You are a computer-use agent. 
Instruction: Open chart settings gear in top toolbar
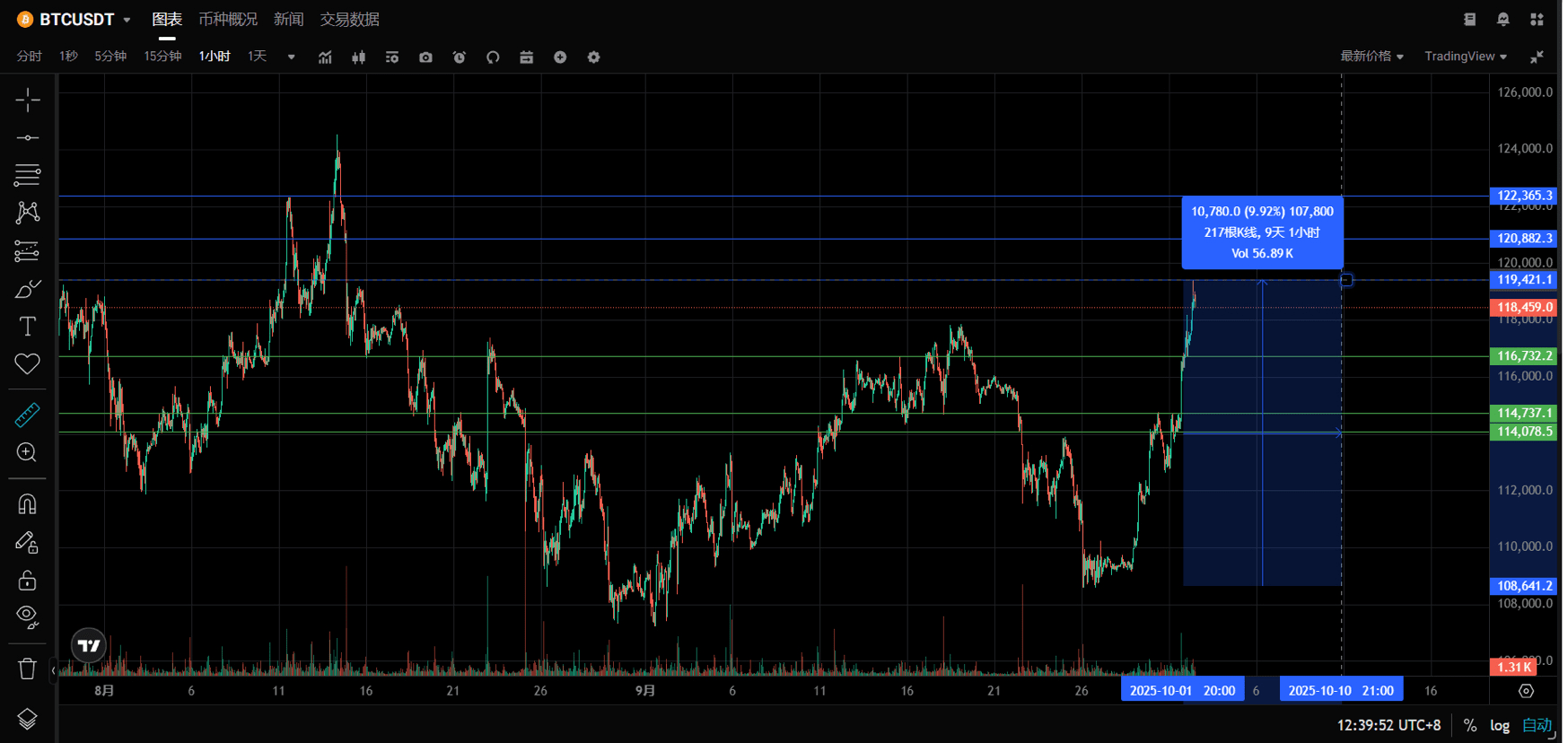point(593,57)
